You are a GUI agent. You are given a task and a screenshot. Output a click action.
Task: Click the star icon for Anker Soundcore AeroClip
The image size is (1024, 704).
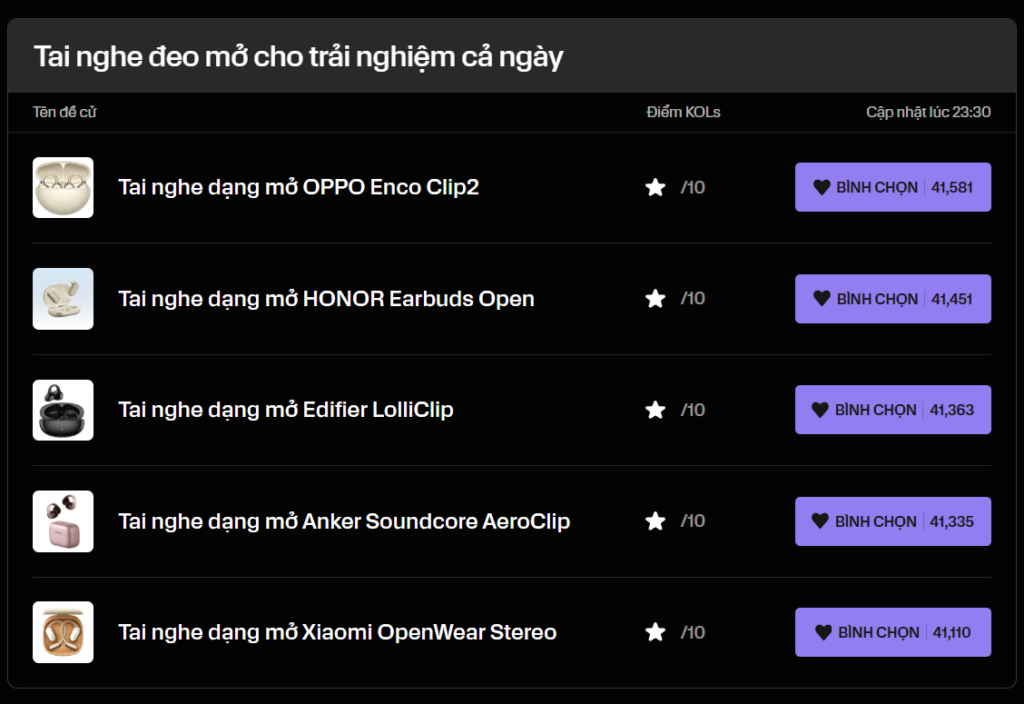(x=655, y=521)
